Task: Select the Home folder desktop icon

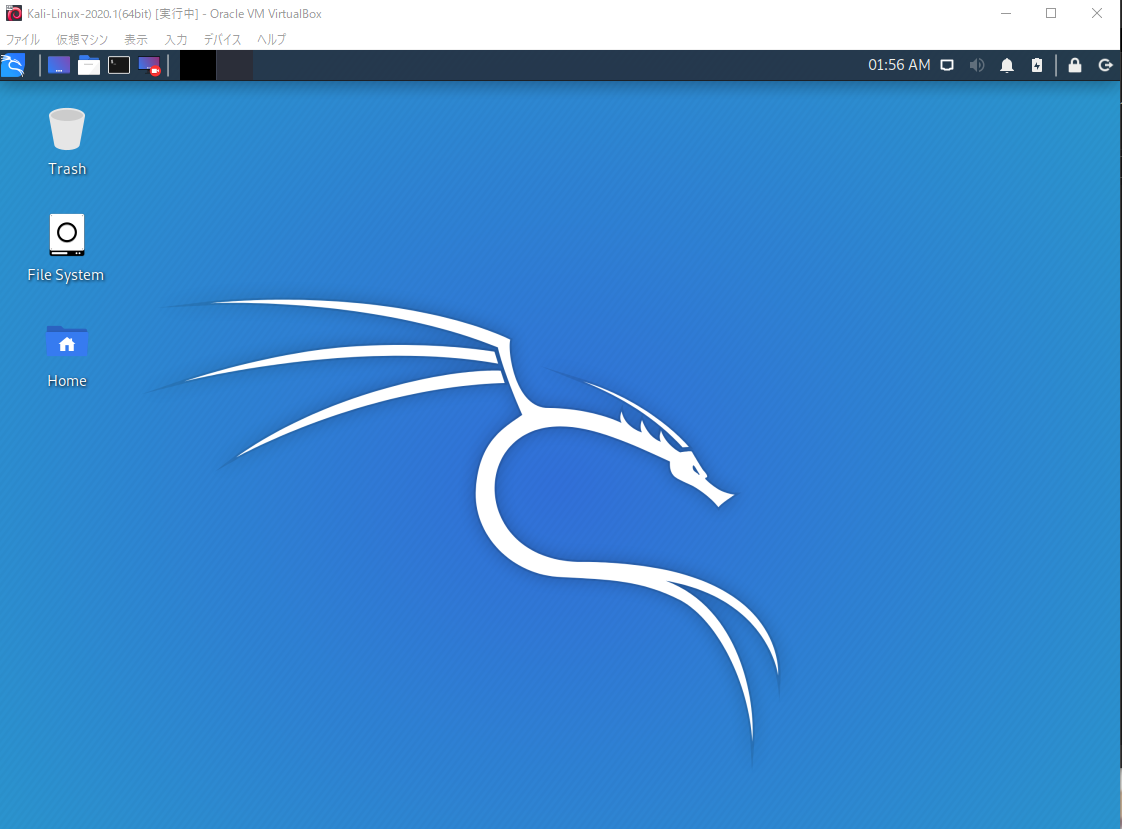Action: [x=67, y=355]
